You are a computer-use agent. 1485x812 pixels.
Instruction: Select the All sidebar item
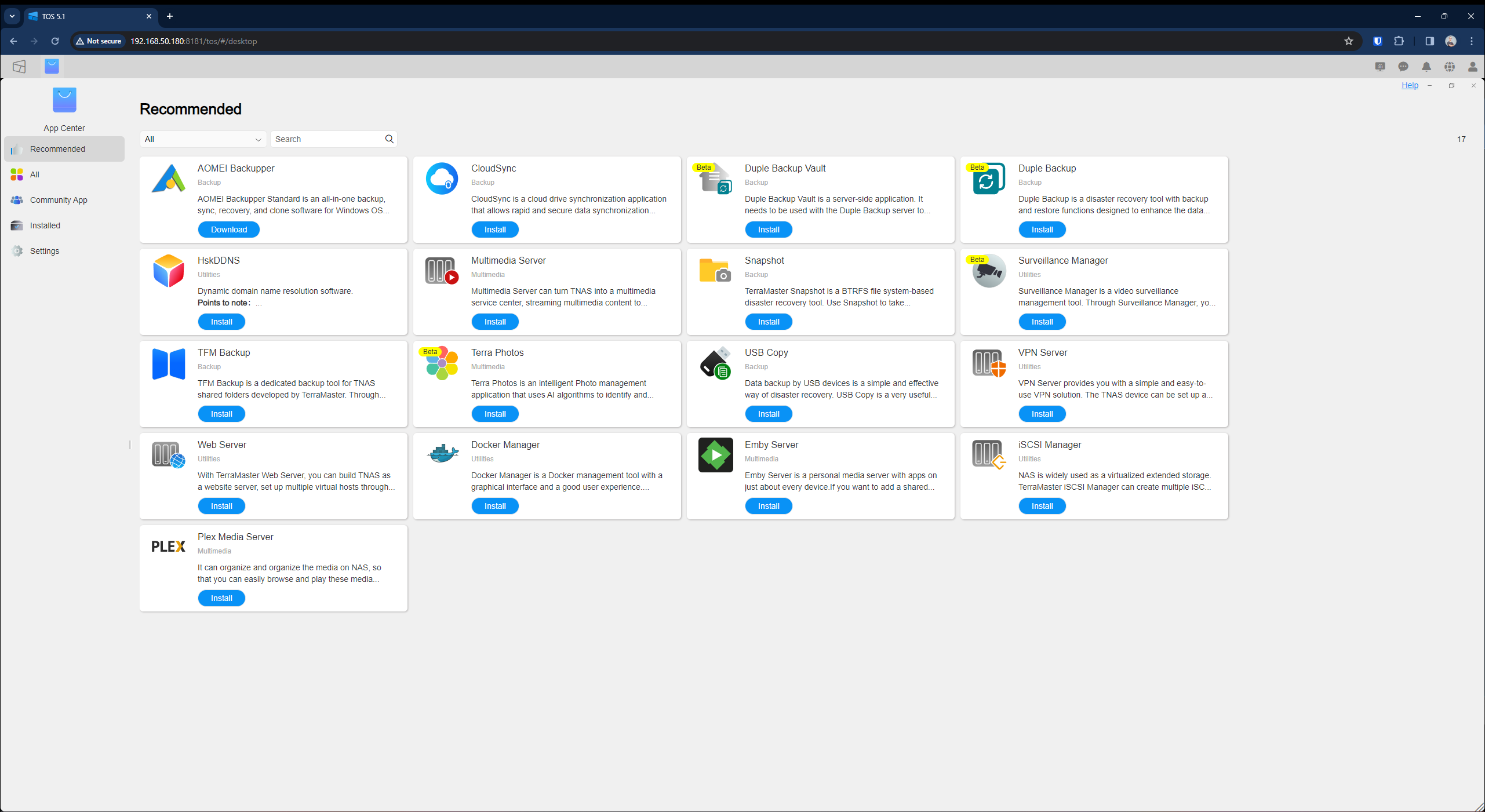tap(64, 174)
